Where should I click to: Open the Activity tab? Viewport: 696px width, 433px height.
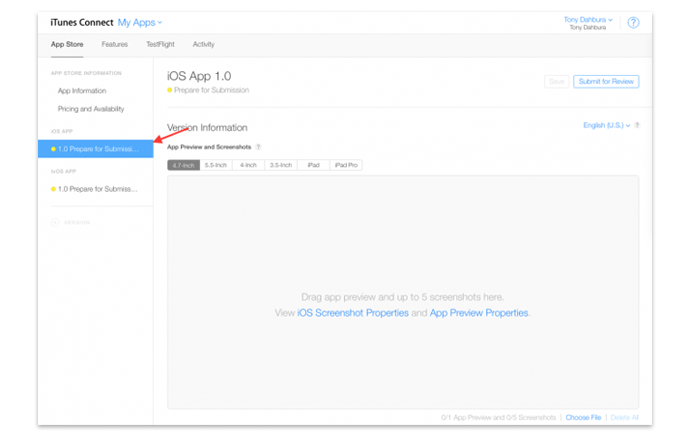point(203,44)
